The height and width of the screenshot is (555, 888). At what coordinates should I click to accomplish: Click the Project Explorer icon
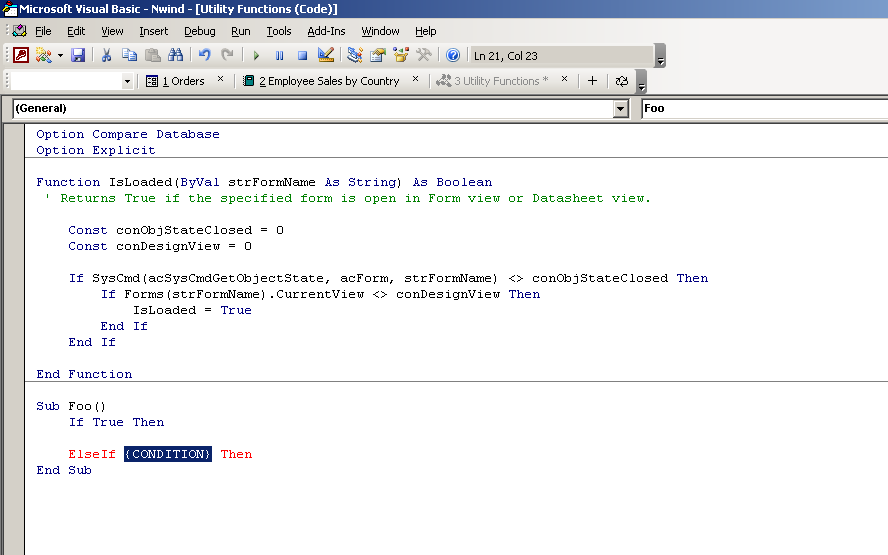tap(355, 55)
